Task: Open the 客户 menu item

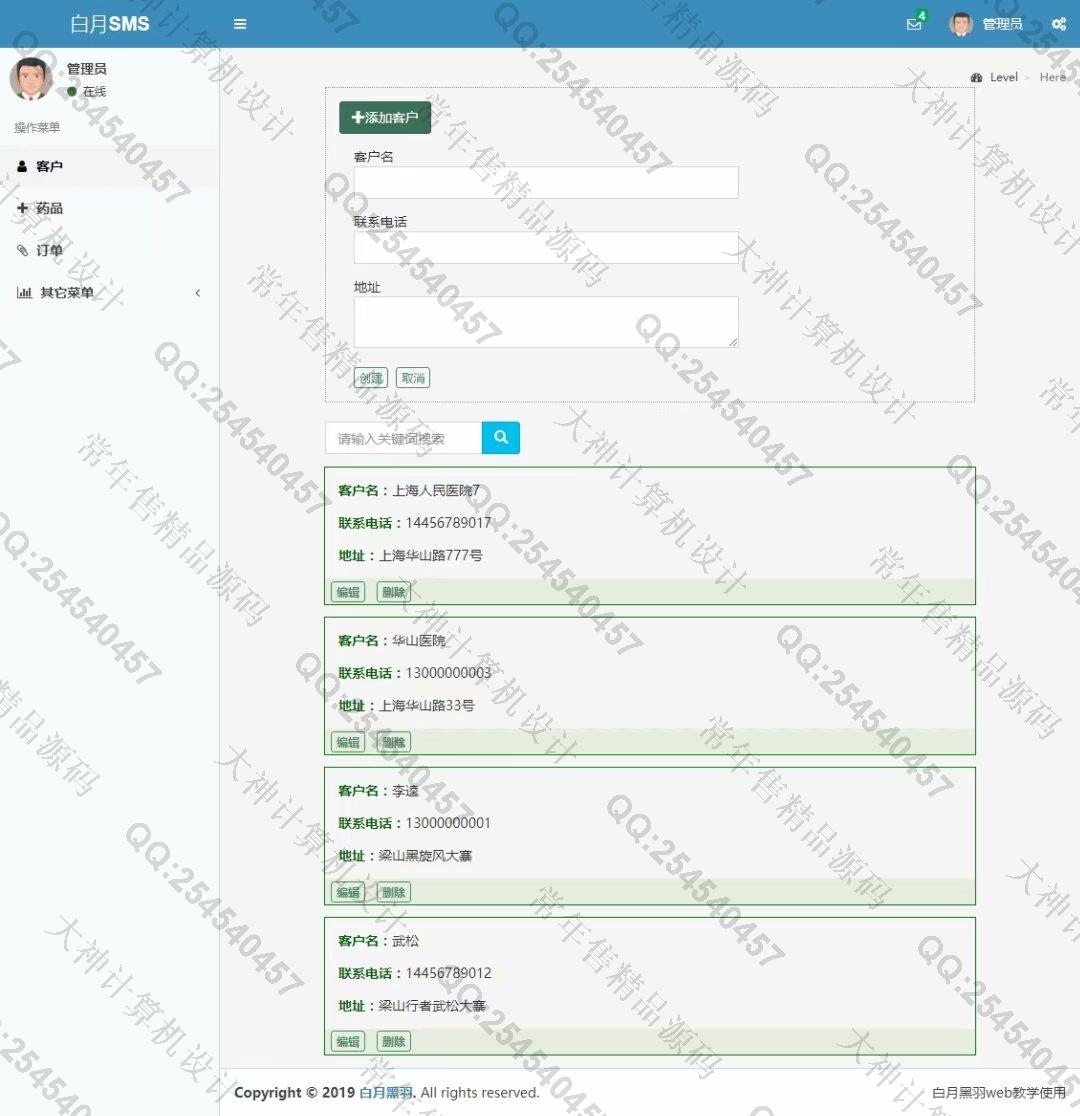Action: 49,166
